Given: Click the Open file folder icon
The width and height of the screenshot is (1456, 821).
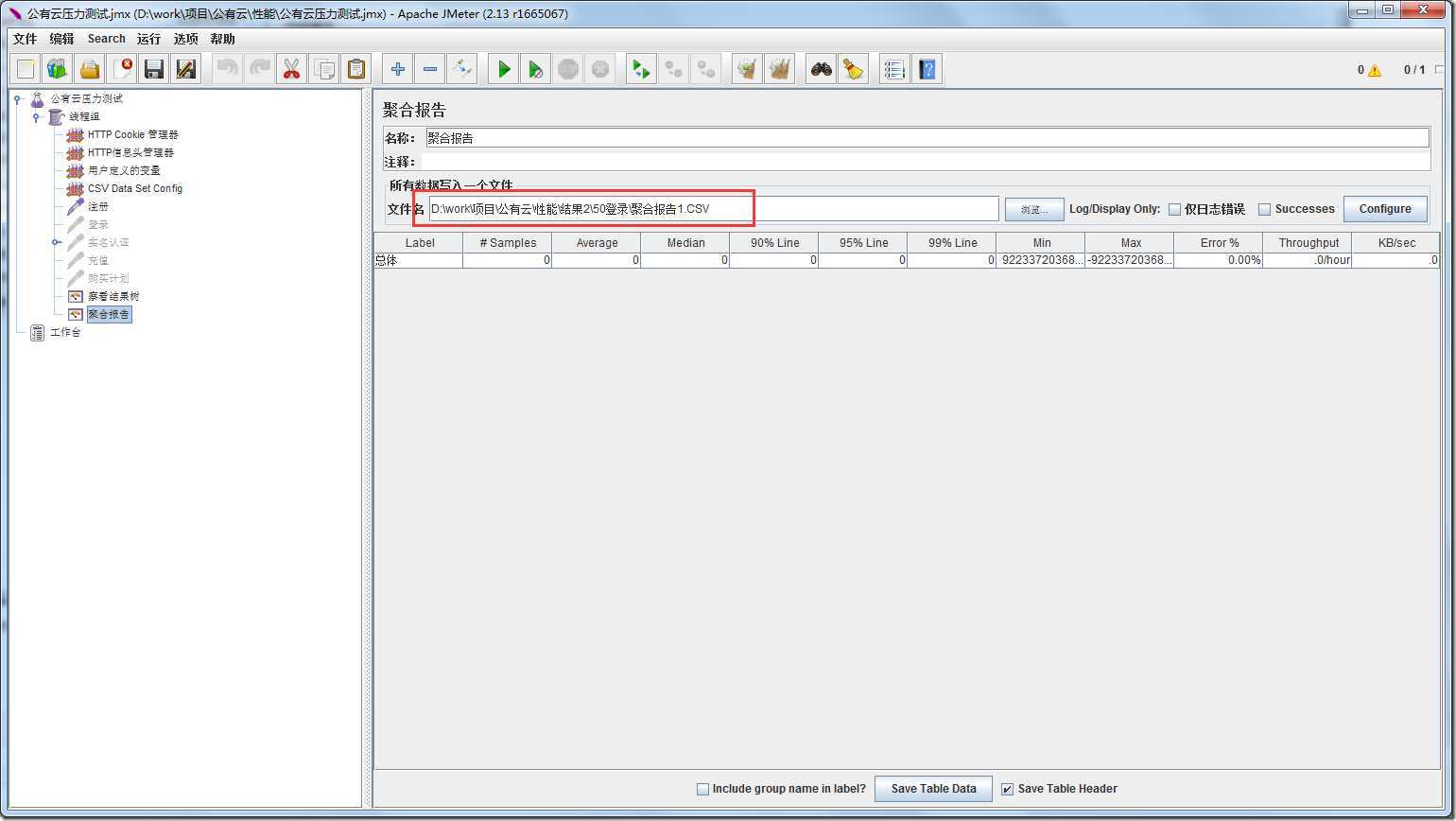Looking at the screenshot, I should coord(90,69).
